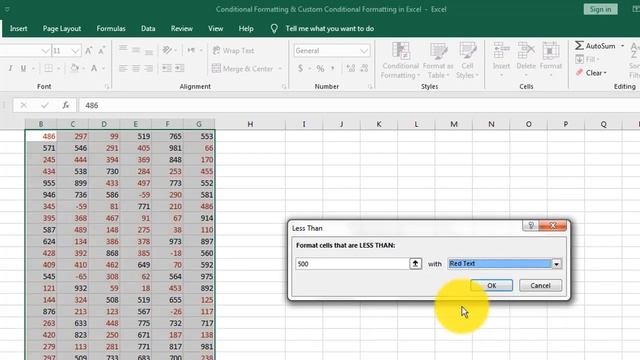Open the Orientation text-angle tool
Screen dimensions: 640x360
click(x=167, y=50)
